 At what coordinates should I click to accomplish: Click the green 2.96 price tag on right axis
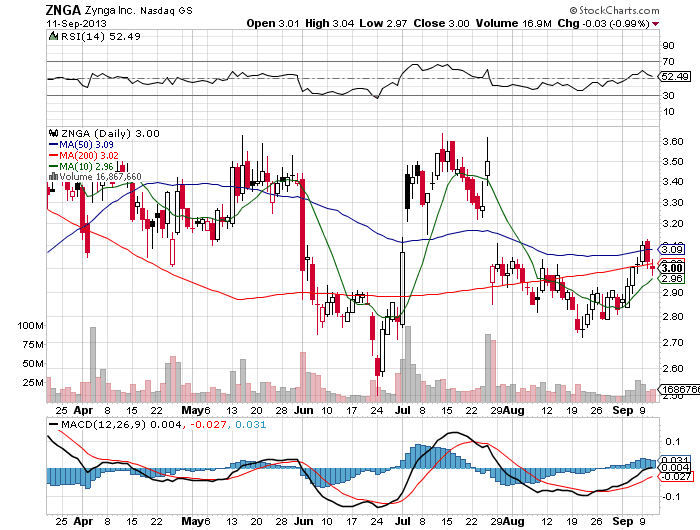(671, 279)
